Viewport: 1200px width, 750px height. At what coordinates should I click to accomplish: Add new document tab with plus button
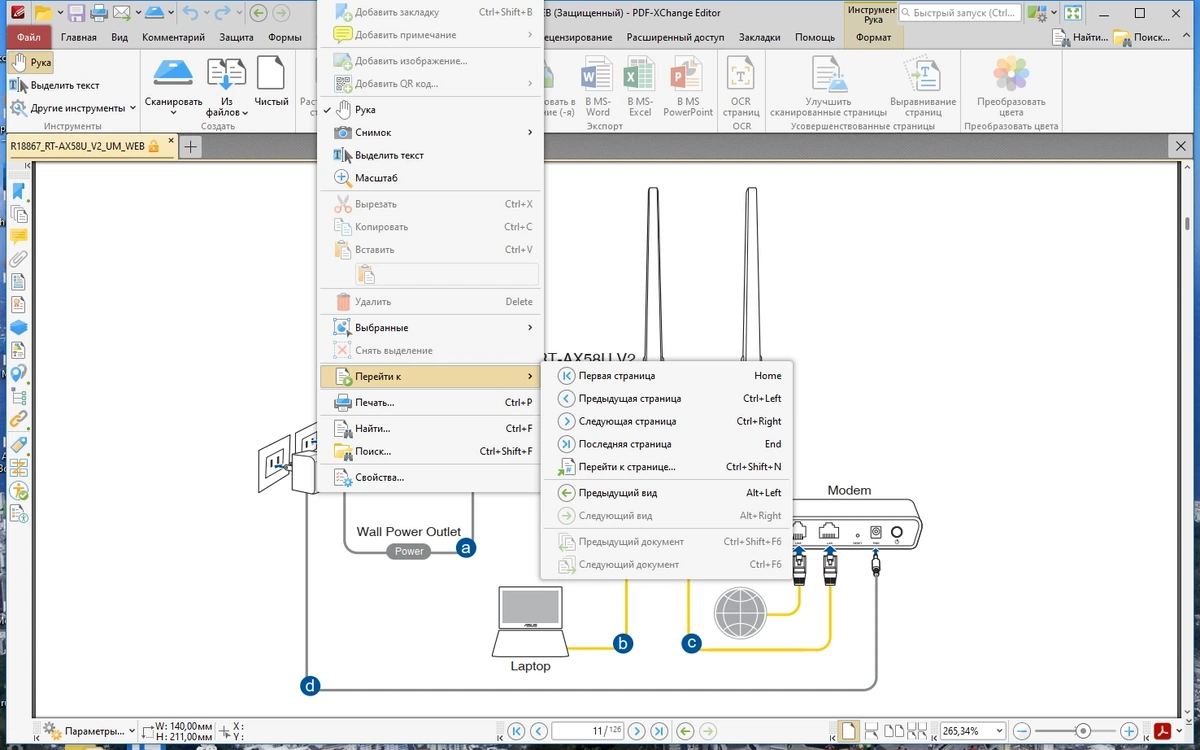190,146
